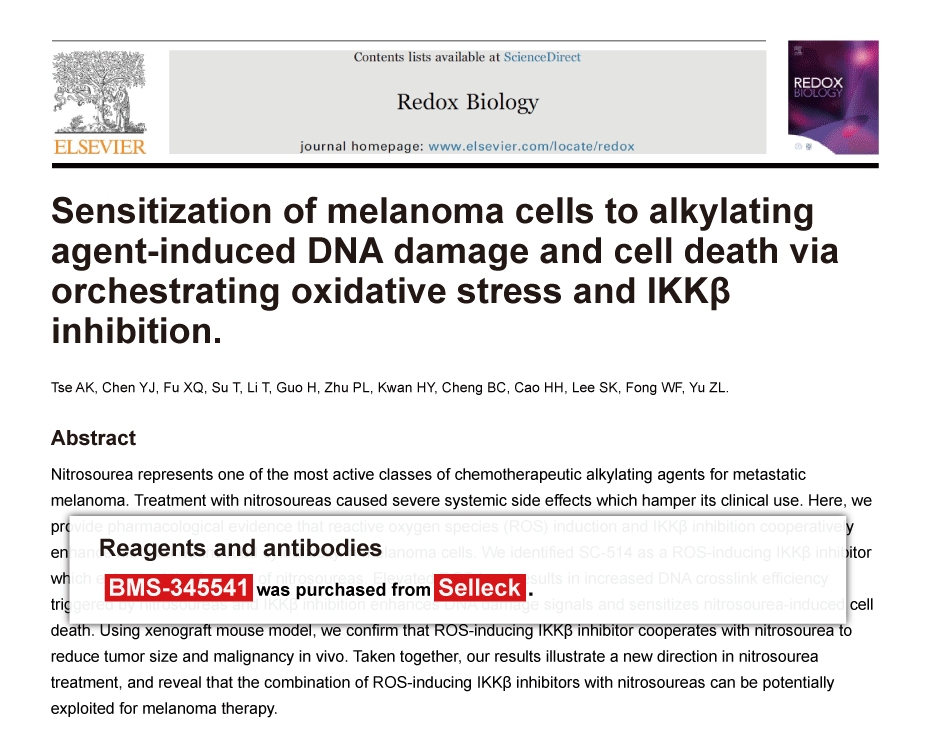Open the ScienceDirect link
The height and width of the screenshot is (751, 930).
542,57
